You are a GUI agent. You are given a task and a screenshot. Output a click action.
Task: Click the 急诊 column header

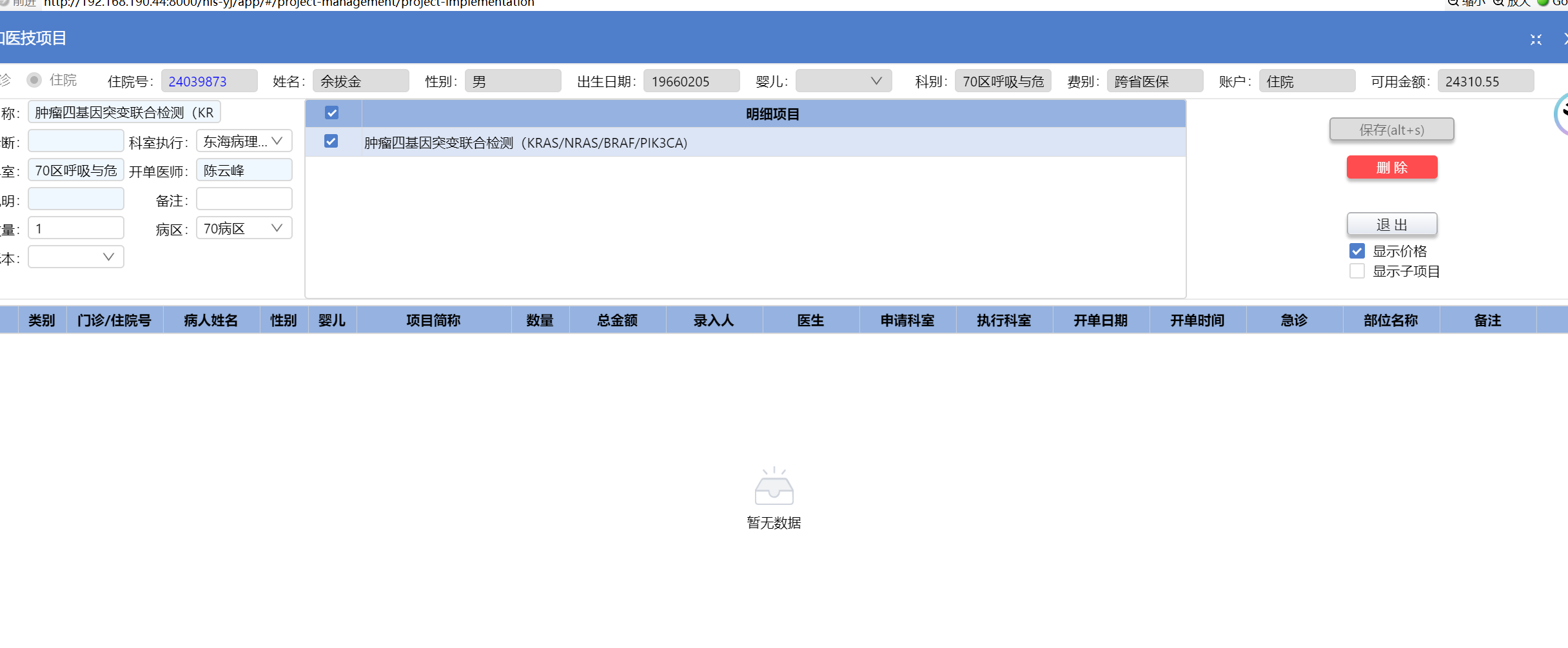[x=1295, y=320]
